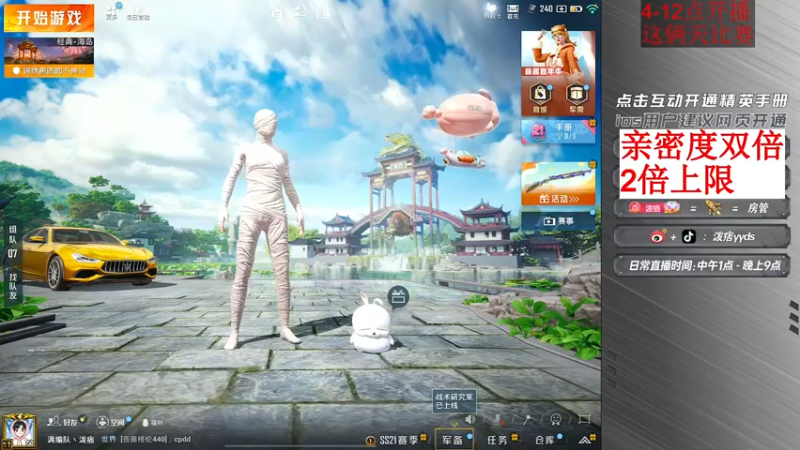
Task: Click the WiFi signal indicator
Action: [592, 9]
